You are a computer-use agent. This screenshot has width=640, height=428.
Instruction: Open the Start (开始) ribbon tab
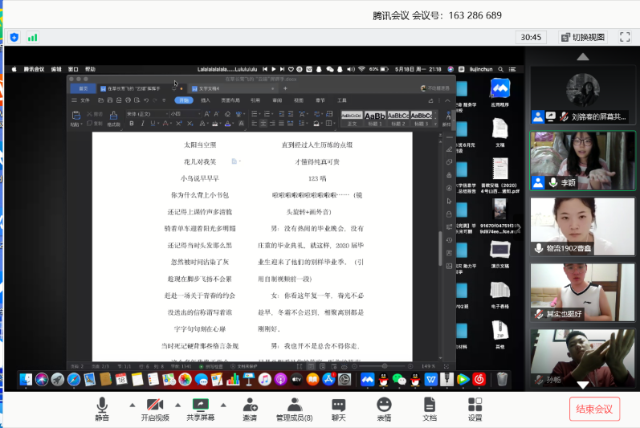pyautogui.click(x=184, y=100)
